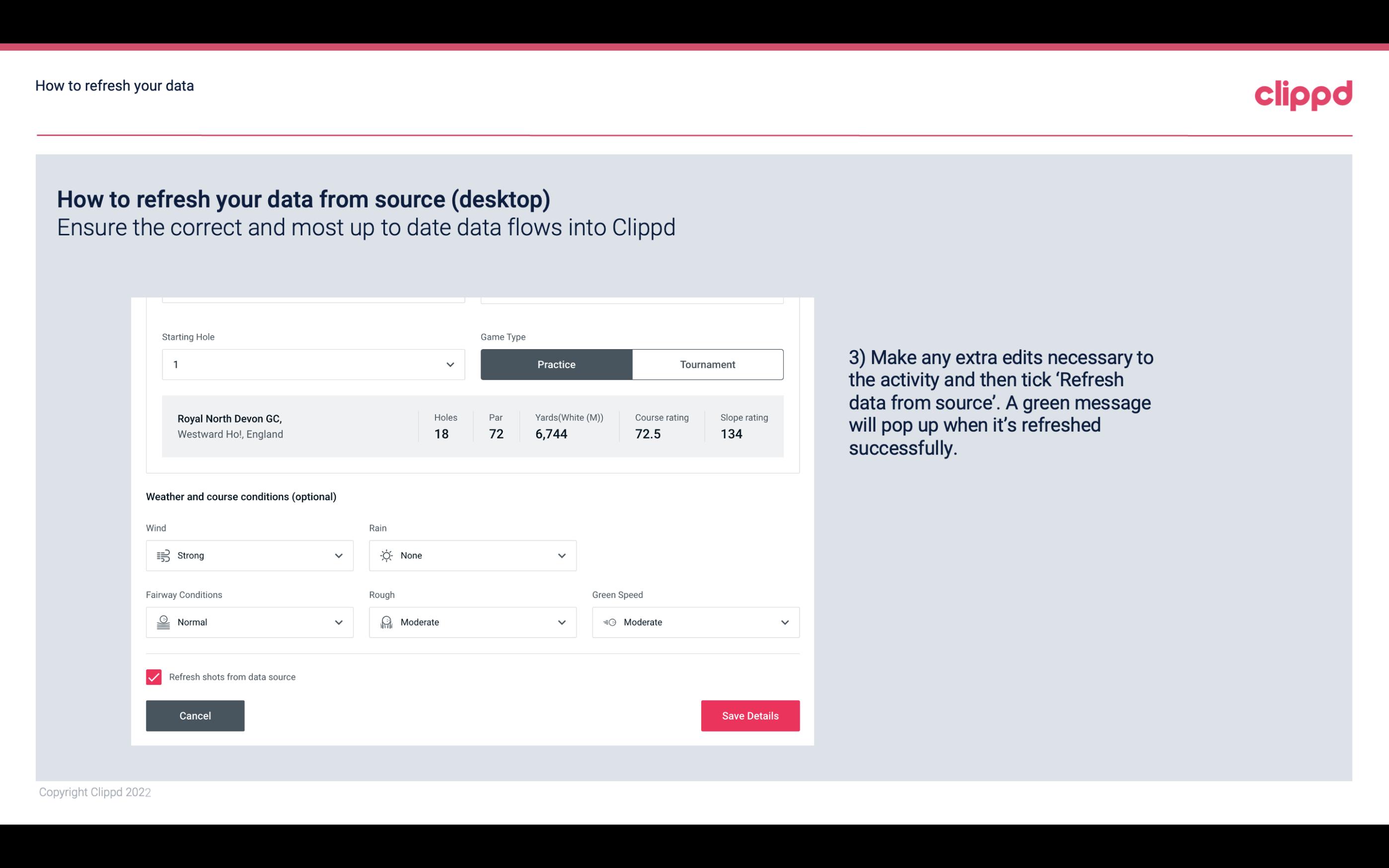Expand the Rain condition dropdown

[561, 555]
